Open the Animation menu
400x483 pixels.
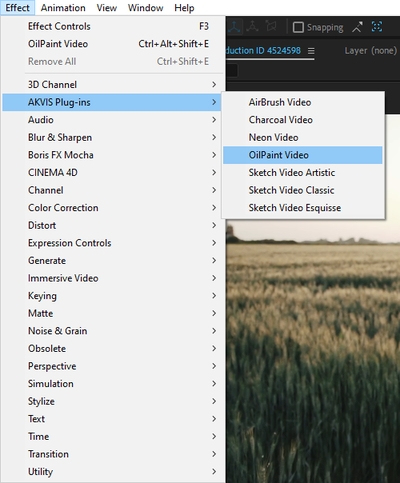[x=63, y=8]
